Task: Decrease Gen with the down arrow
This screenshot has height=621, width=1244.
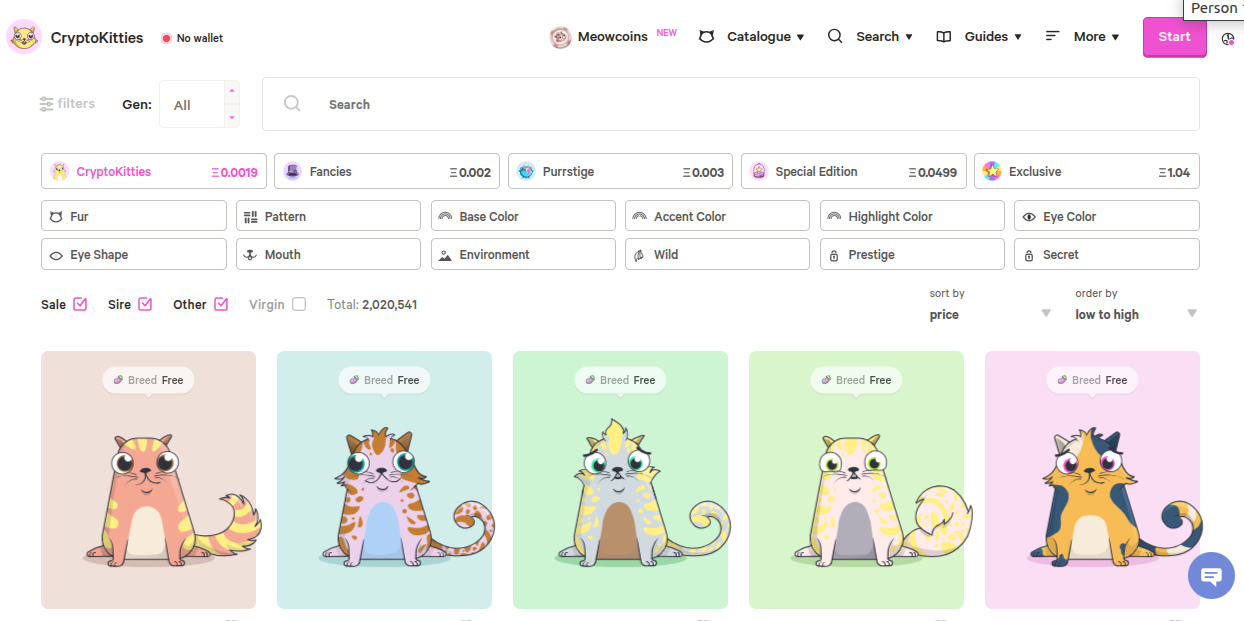Action: (x=232, y=117)
